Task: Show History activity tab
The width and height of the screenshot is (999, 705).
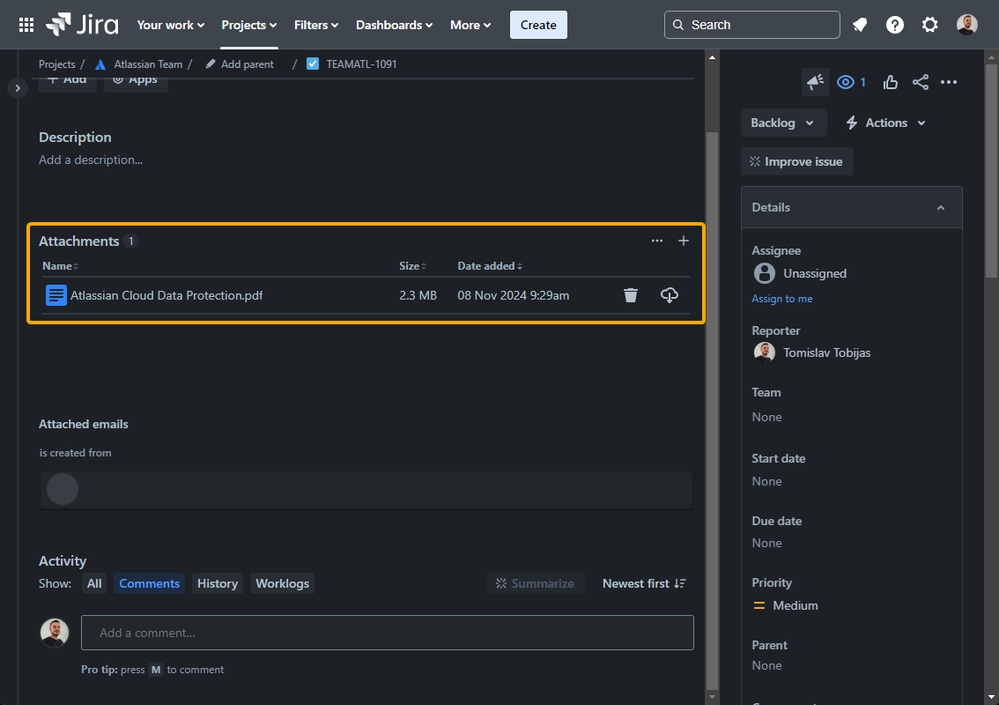Action: point(217,583)
